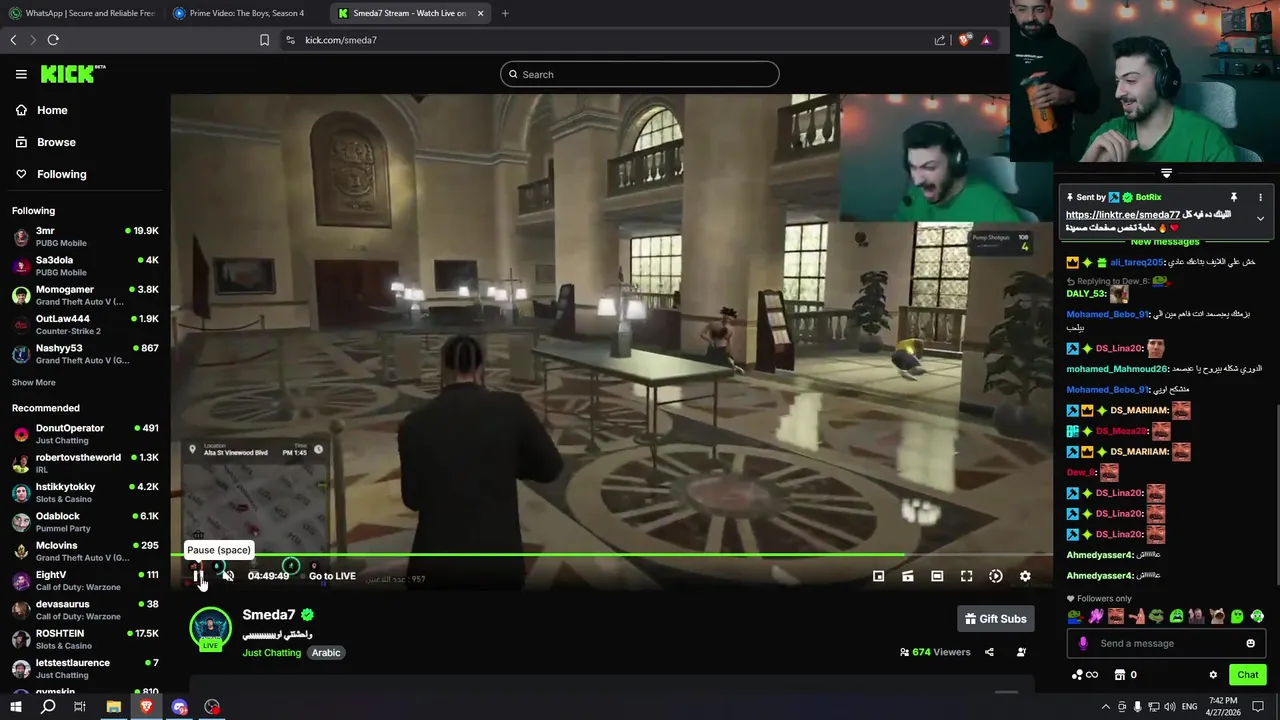Send message with Chat button

tap(1247, 675)
